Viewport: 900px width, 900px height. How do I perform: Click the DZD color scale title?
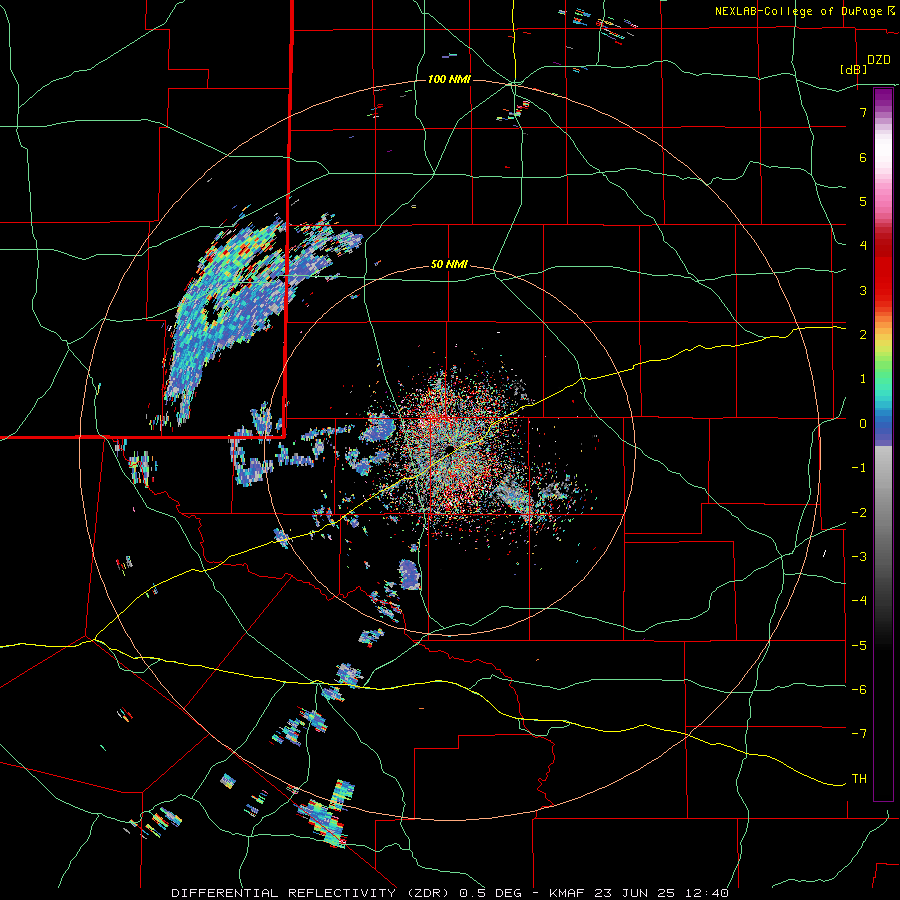click(x=878, y=60)
